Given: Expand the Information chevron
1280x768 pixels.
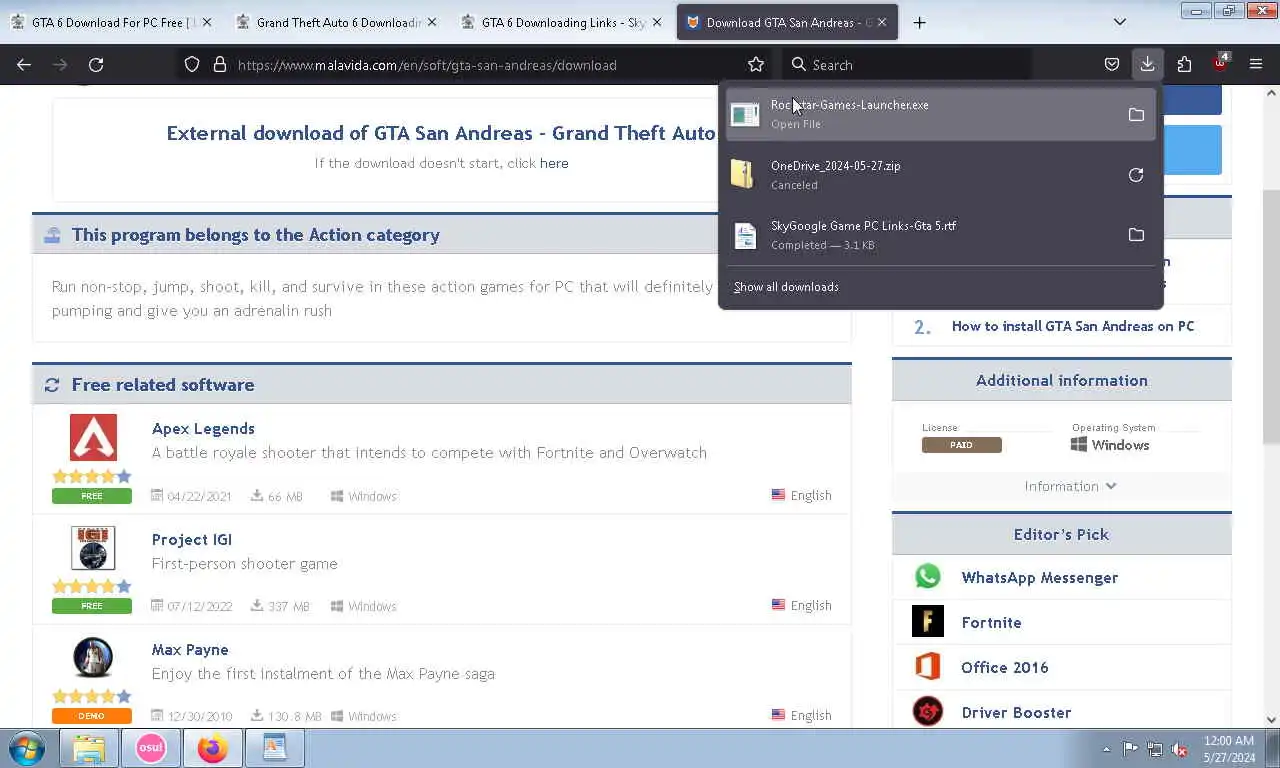Looking at the screenshot, I should coord(1110,486).
